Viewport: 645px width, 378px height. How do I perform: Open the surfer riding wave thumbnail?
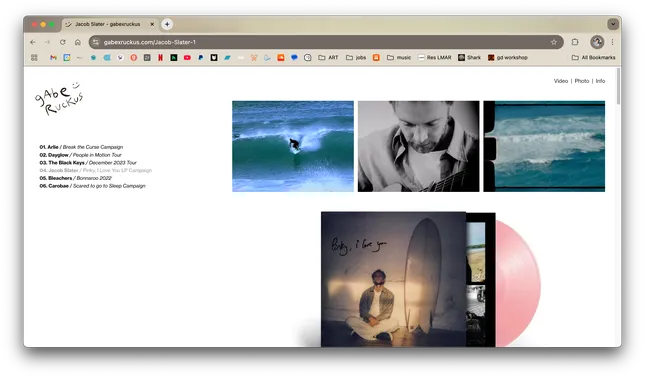(x=293, y=146)
